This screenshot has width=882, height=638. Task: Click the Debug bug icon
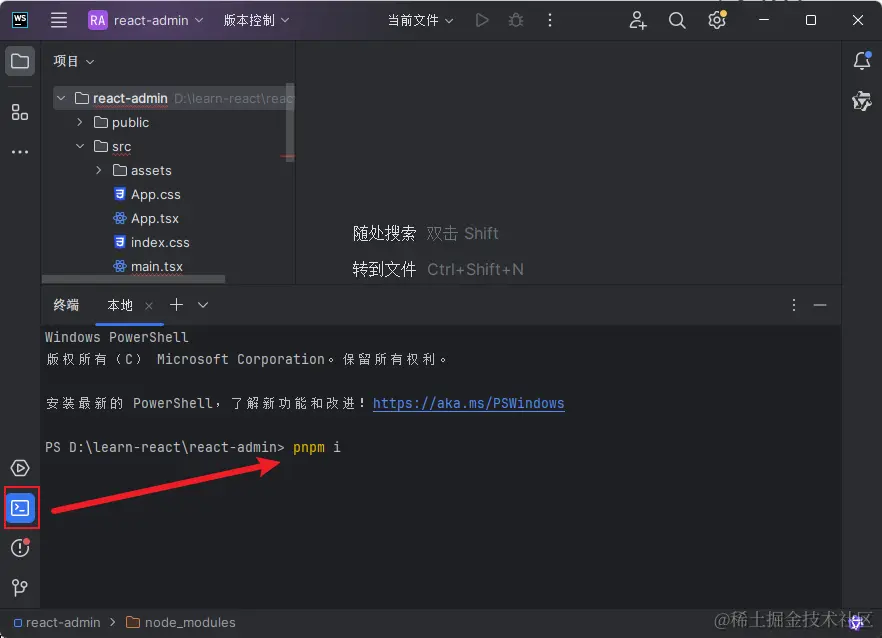tap(516, 20)
